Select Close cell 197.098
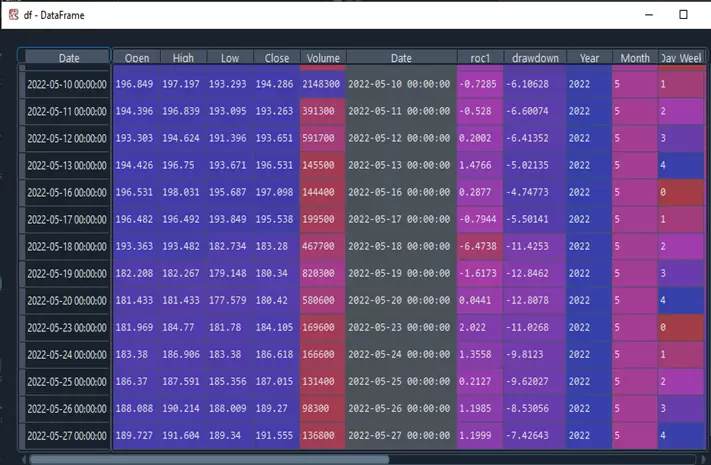711x465 pixels. coord(276,192)
